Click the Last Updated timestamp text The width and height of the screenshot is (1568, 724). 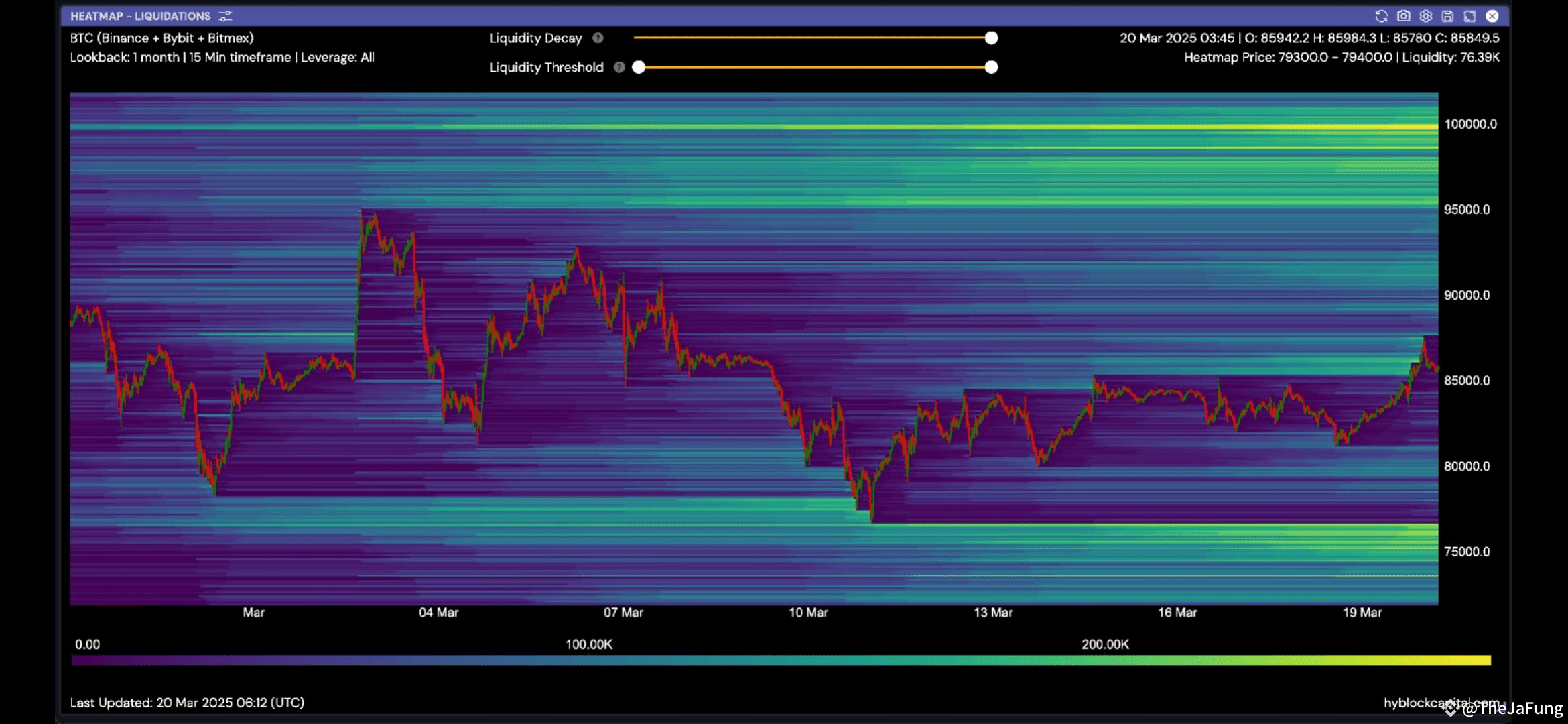pos(187,703)
